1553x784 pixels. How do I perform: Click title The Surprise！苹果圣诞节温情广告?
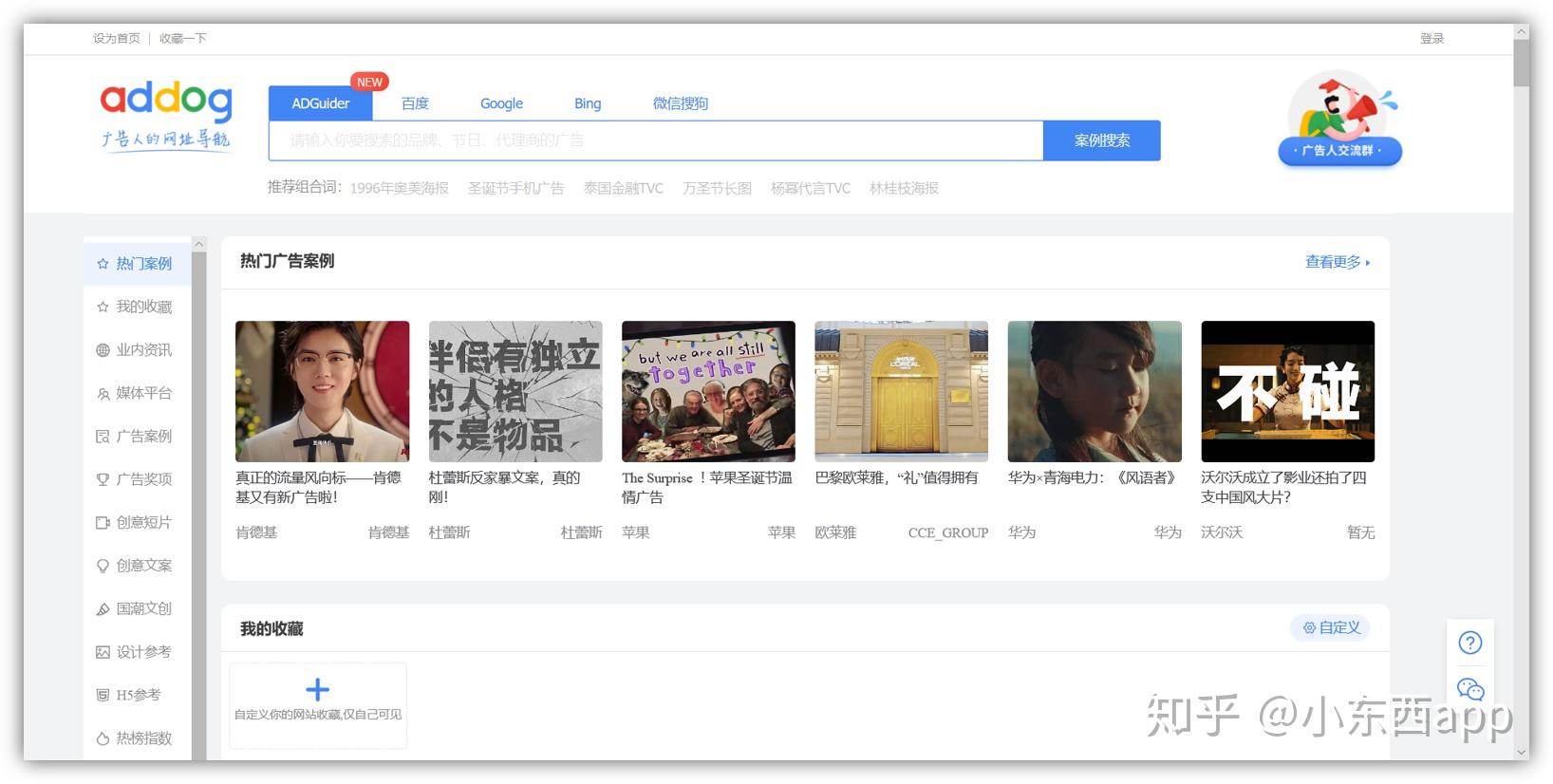click(707, 487)
